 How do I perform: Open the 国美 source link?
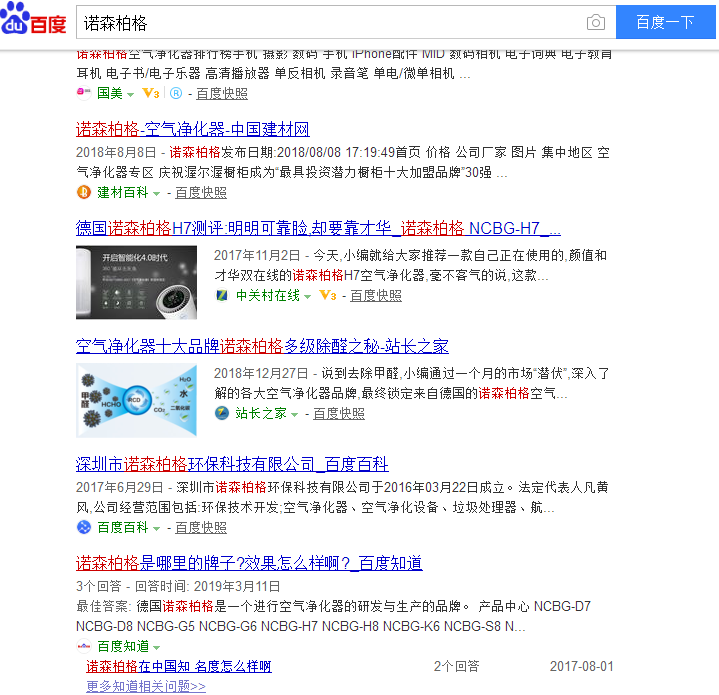point(110,93)
